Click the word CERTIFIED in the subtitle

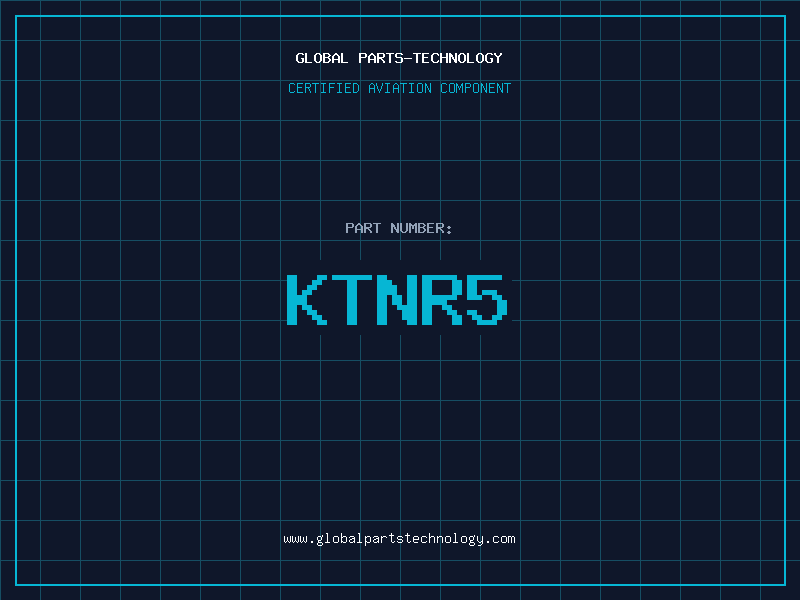(323, 88)
